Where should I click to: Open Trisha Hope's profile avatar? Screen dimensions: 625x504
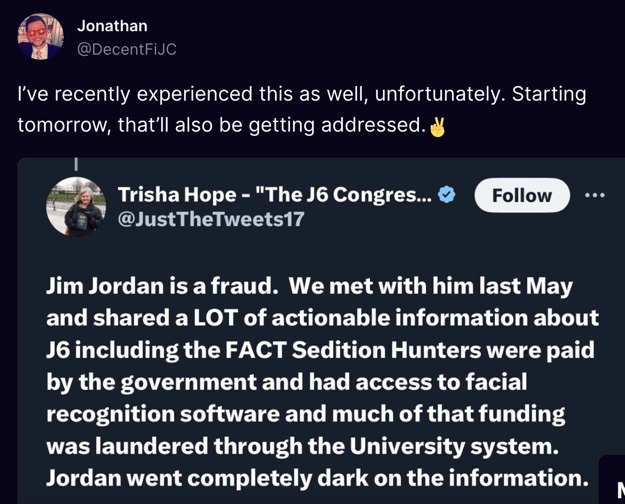tap(77, 206)
